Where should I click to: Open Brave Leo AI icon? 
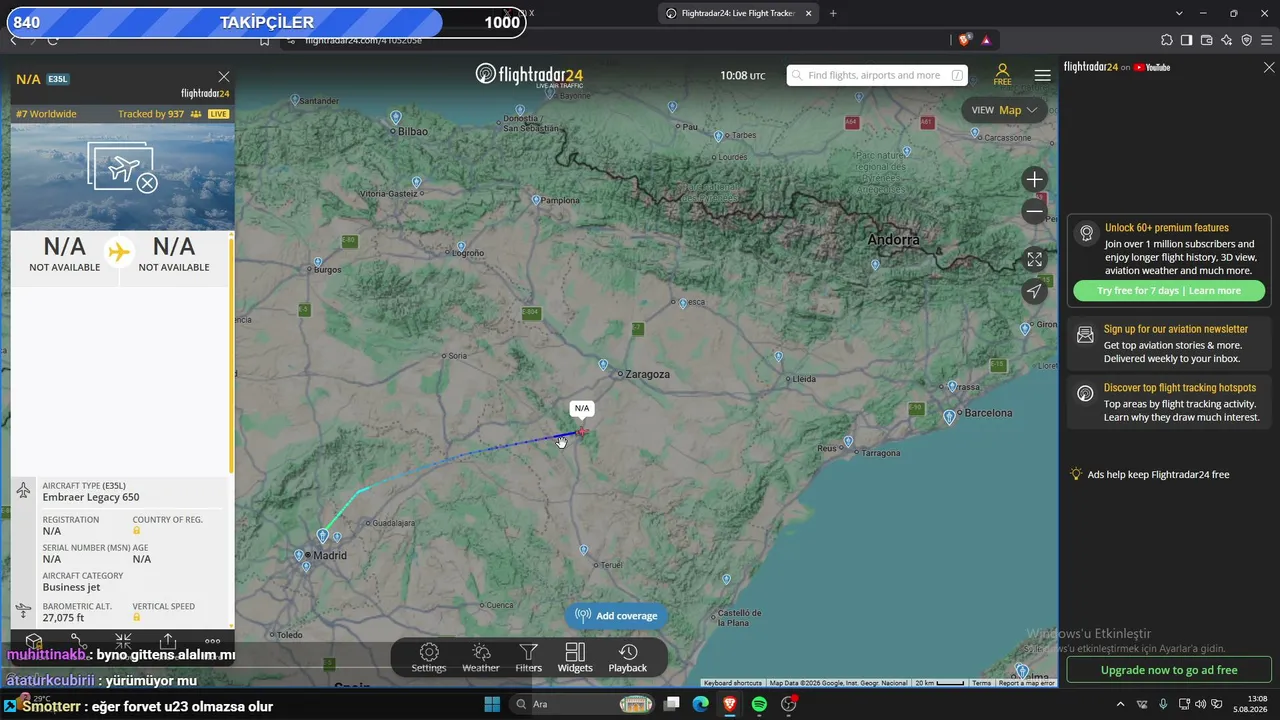pyautogui.click(x=1227, y=40)
